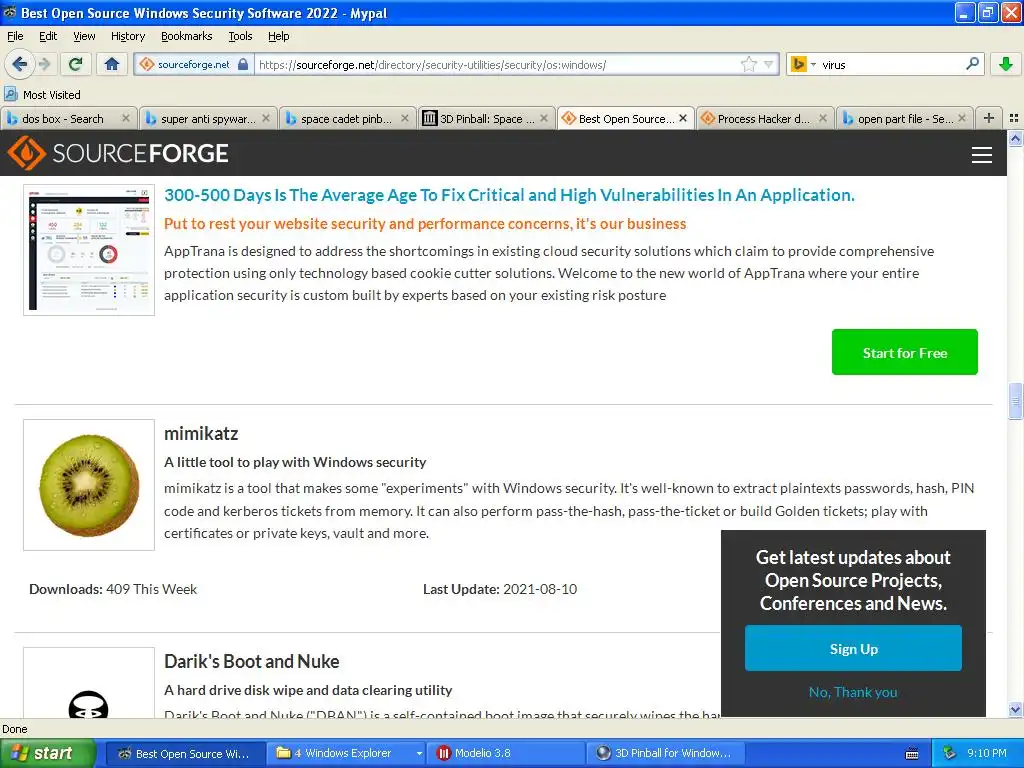Image resolution: width=1024 pixels, height=768 pixels.
Task: Open the mimikatz kiwi thumbnail
Action: 89,485
